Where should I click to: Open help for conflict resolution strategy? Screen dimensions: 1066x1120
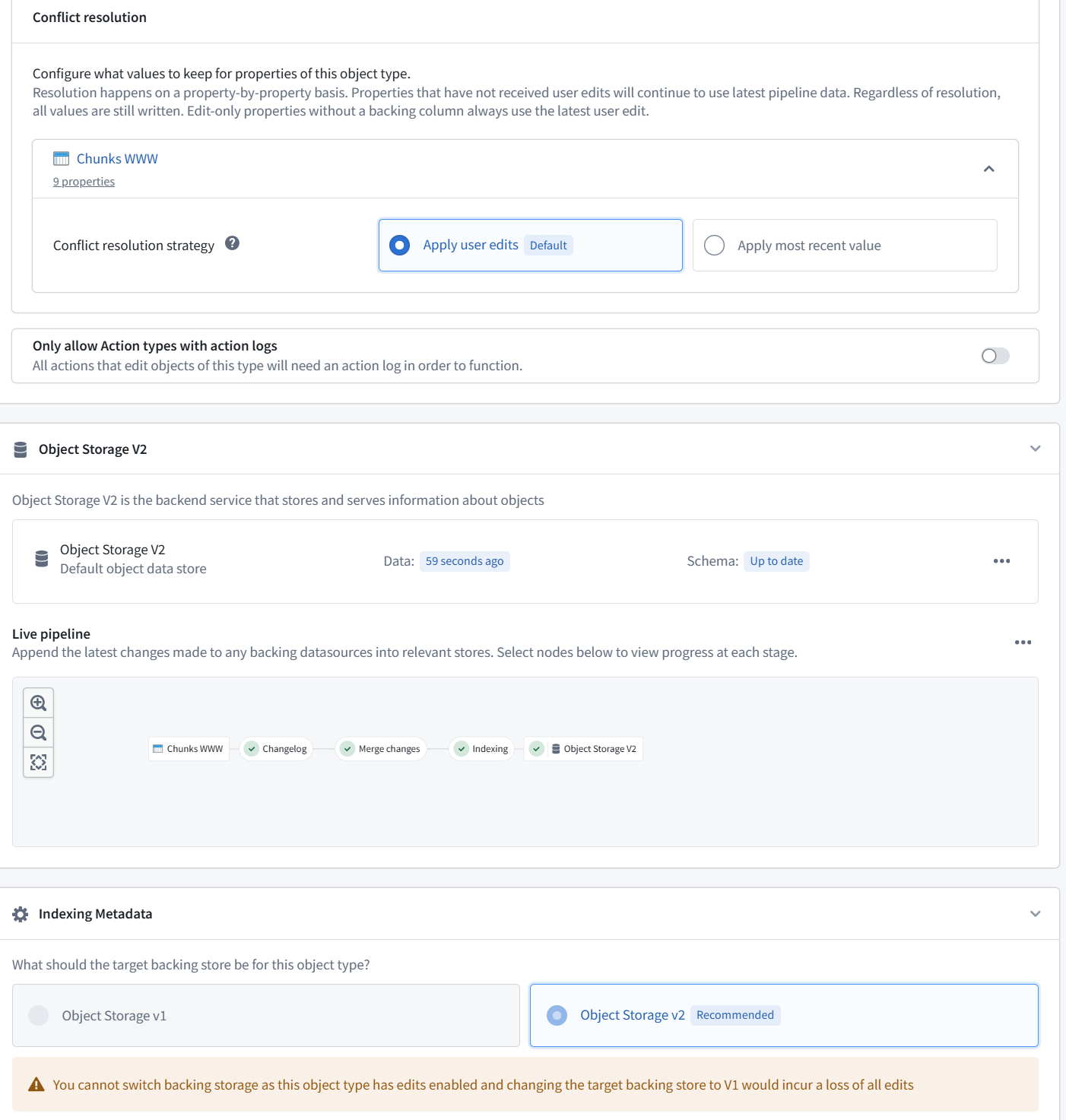coord(233,243)
